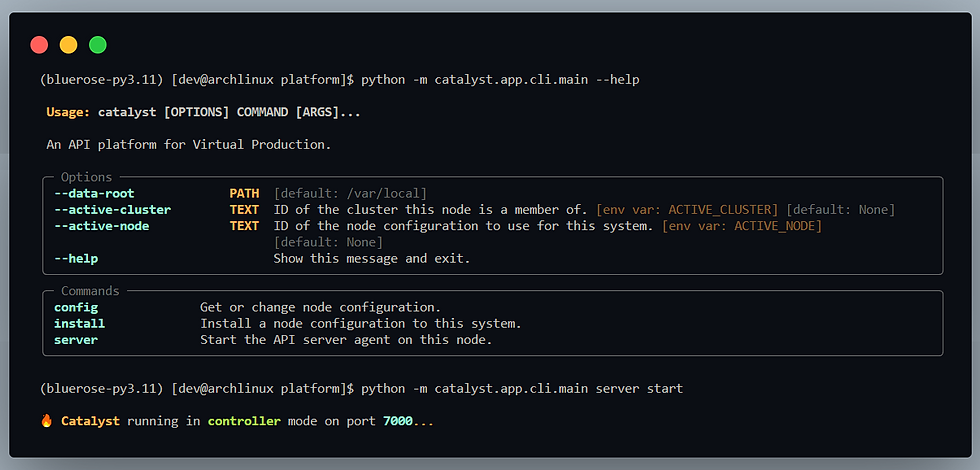Click 'An API platform for Virtual Production.' line
The image size is (980, 470).
point(189,145)
